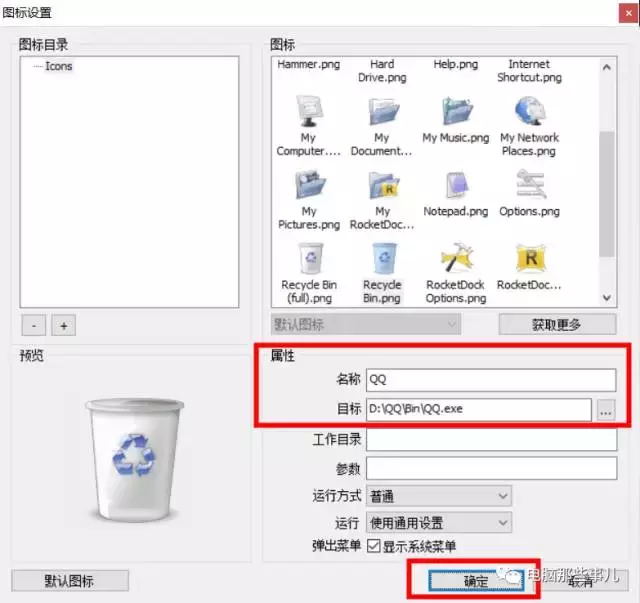Choose the My RocketDock folder icon

coord(383,185)
